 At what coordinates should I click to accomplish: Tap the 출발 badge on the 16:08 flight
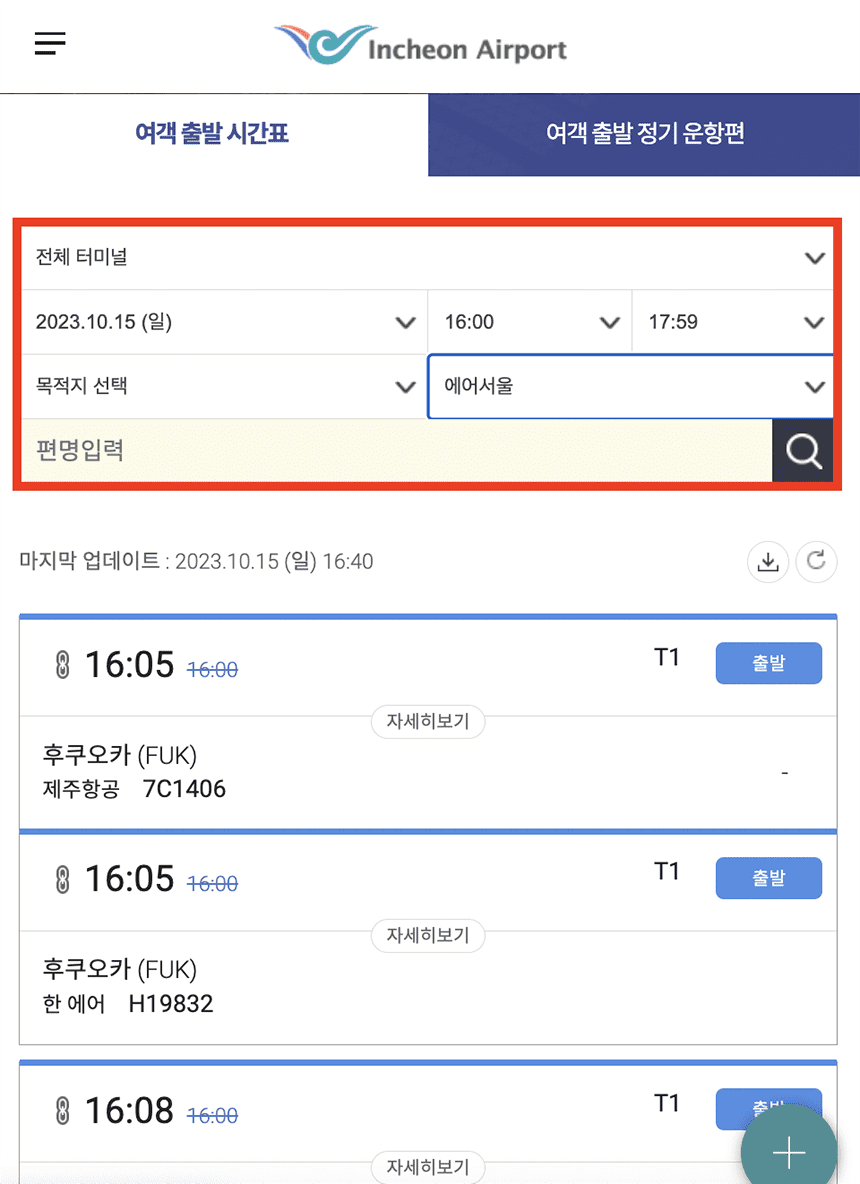click(x=768, y=1109)
